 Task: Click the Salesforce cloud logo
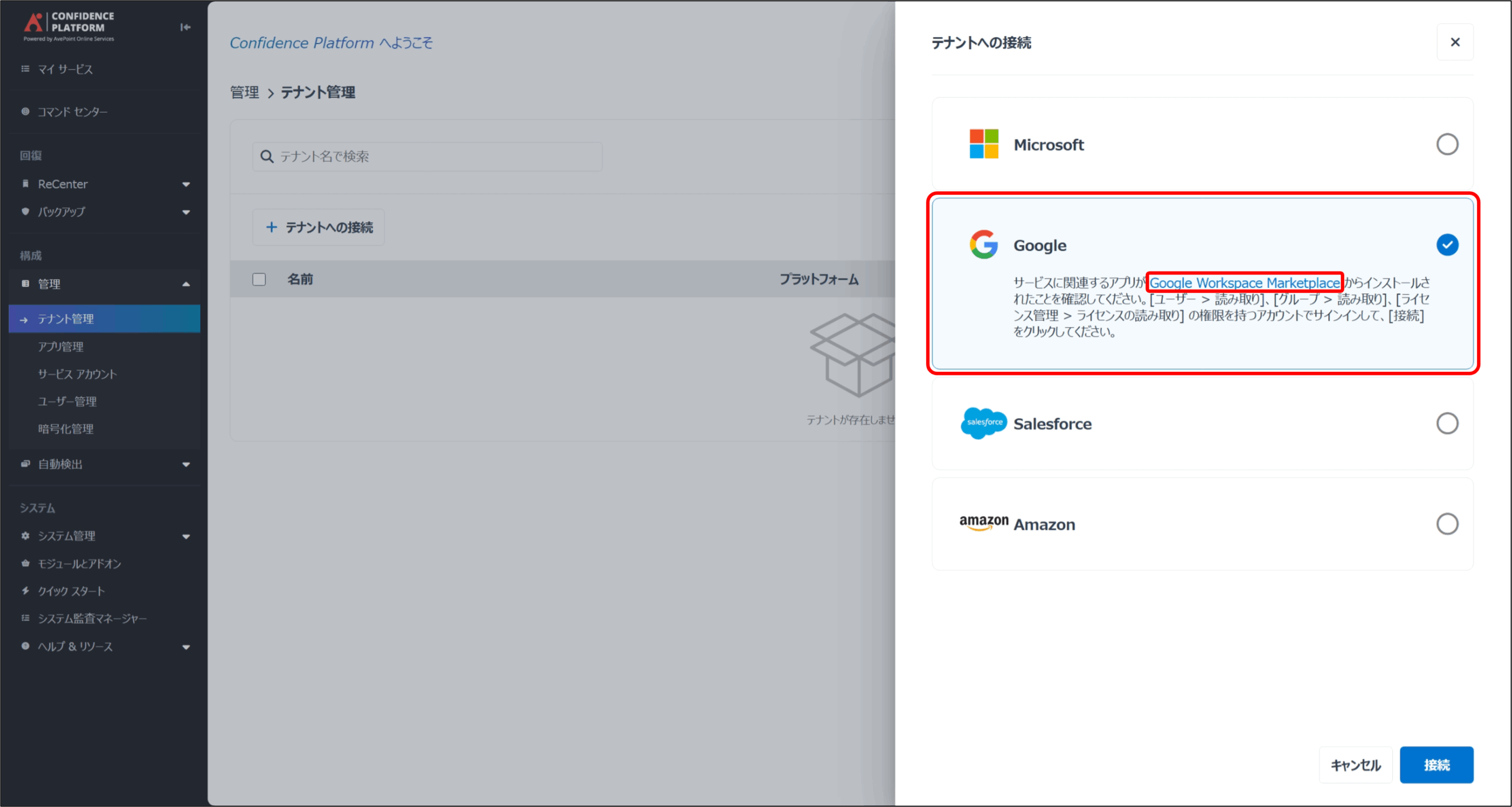tap(983, 423)
